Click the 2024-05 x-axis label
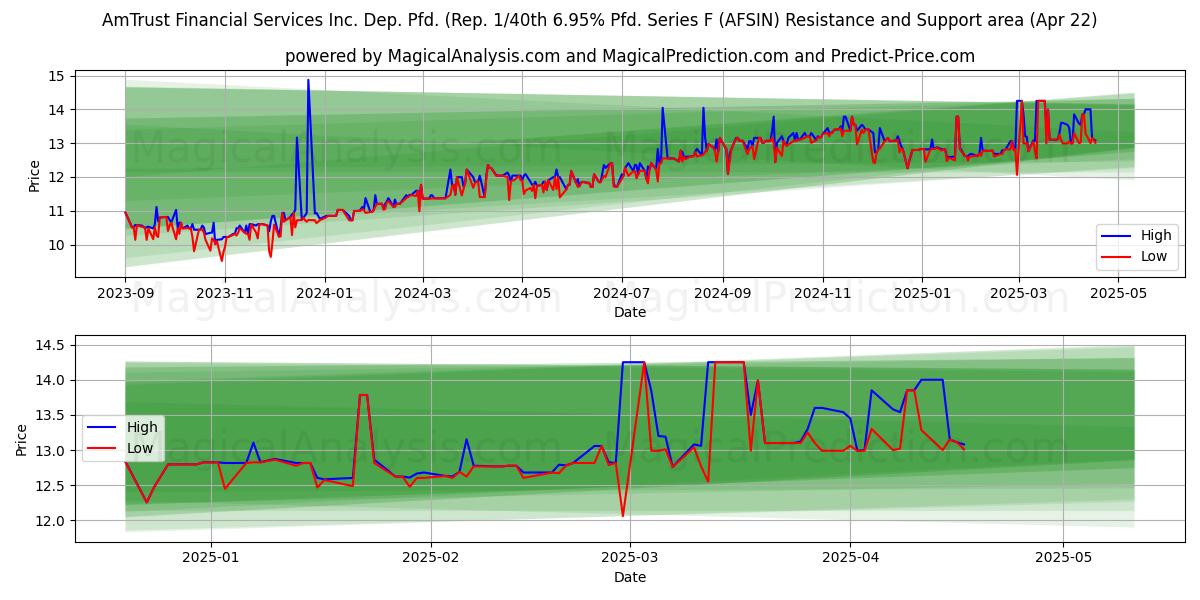This screenshot has width=1200, height=600. [x=521, y=295]
